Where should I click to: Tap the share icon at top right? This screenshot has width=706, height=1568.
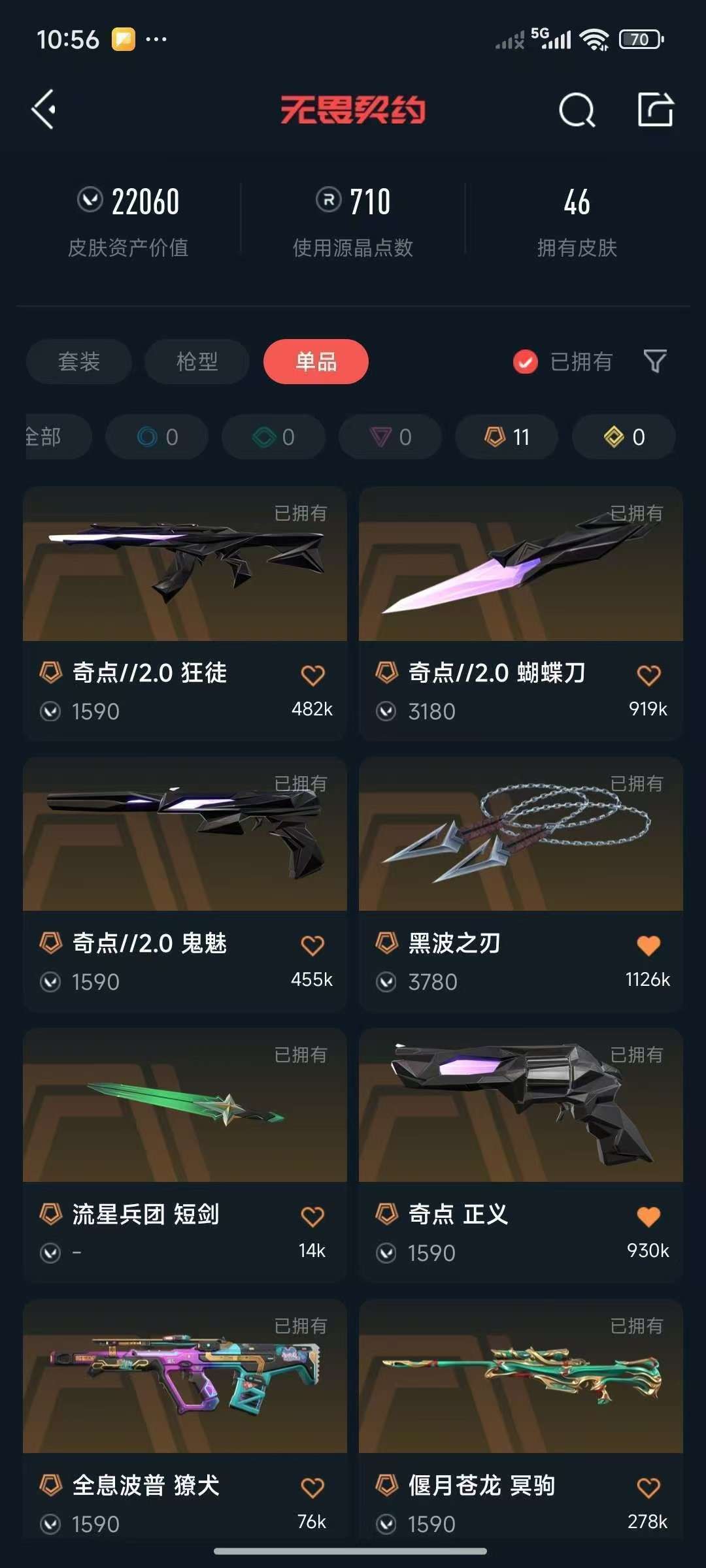click(656, 109)
